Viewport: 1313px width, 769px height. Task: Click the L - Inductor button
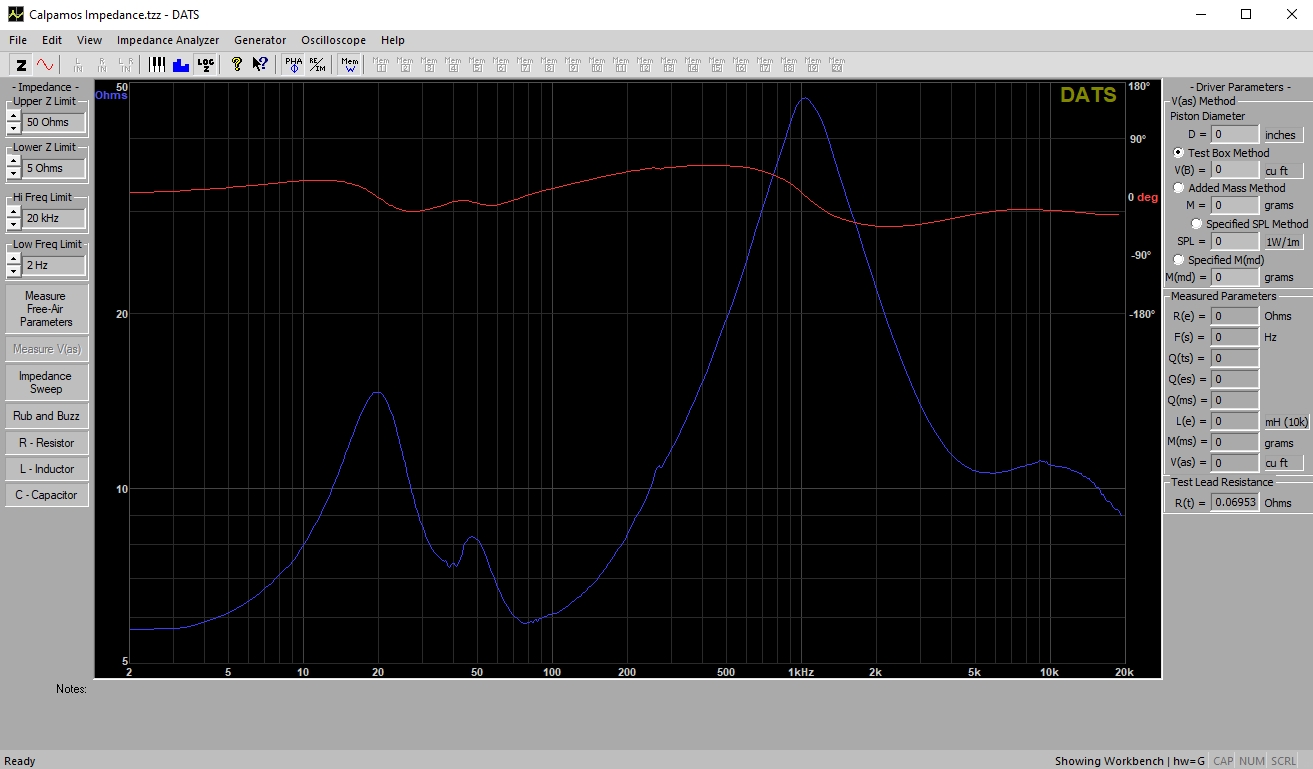46,469
